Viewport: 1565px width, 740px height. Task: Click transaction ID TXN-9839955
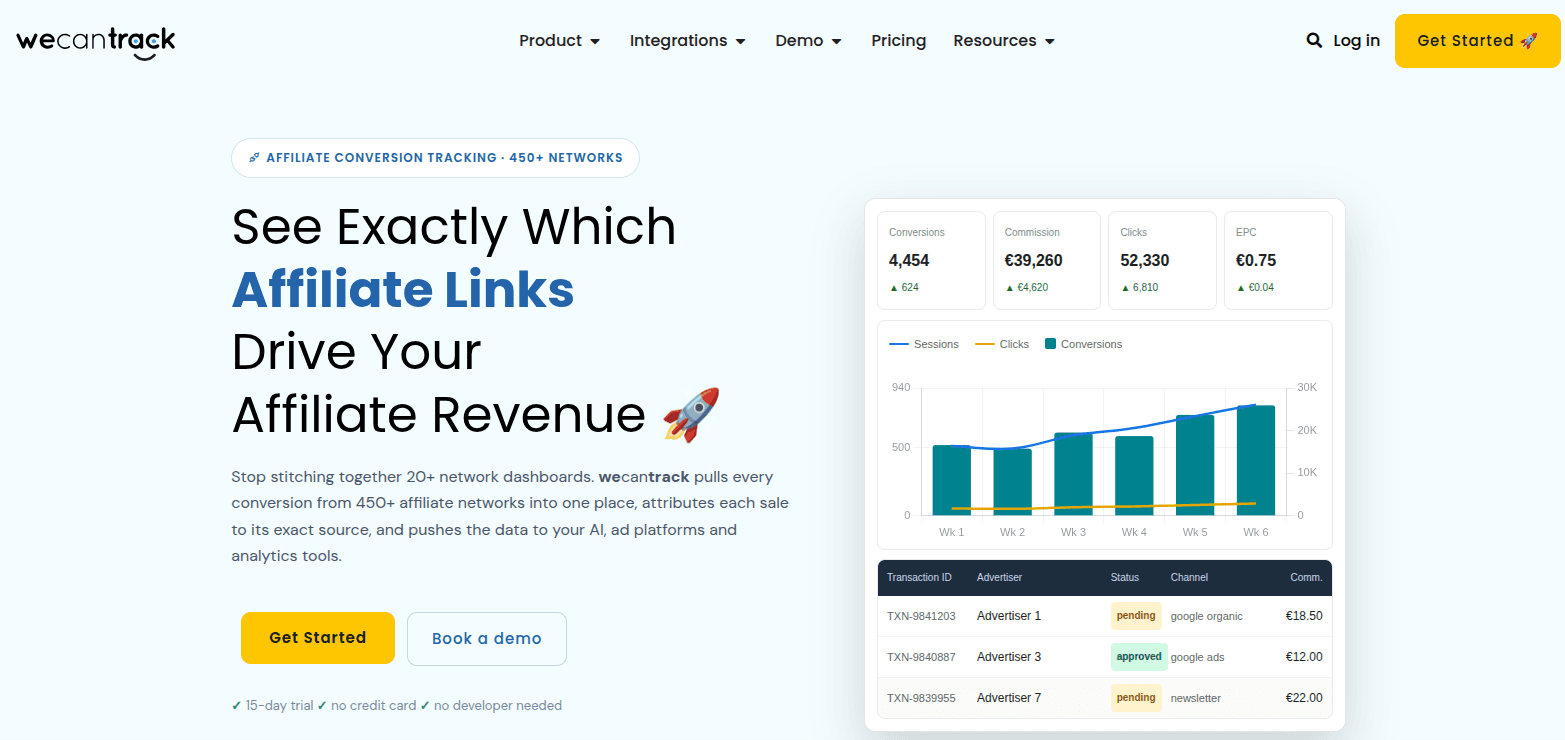921,698
